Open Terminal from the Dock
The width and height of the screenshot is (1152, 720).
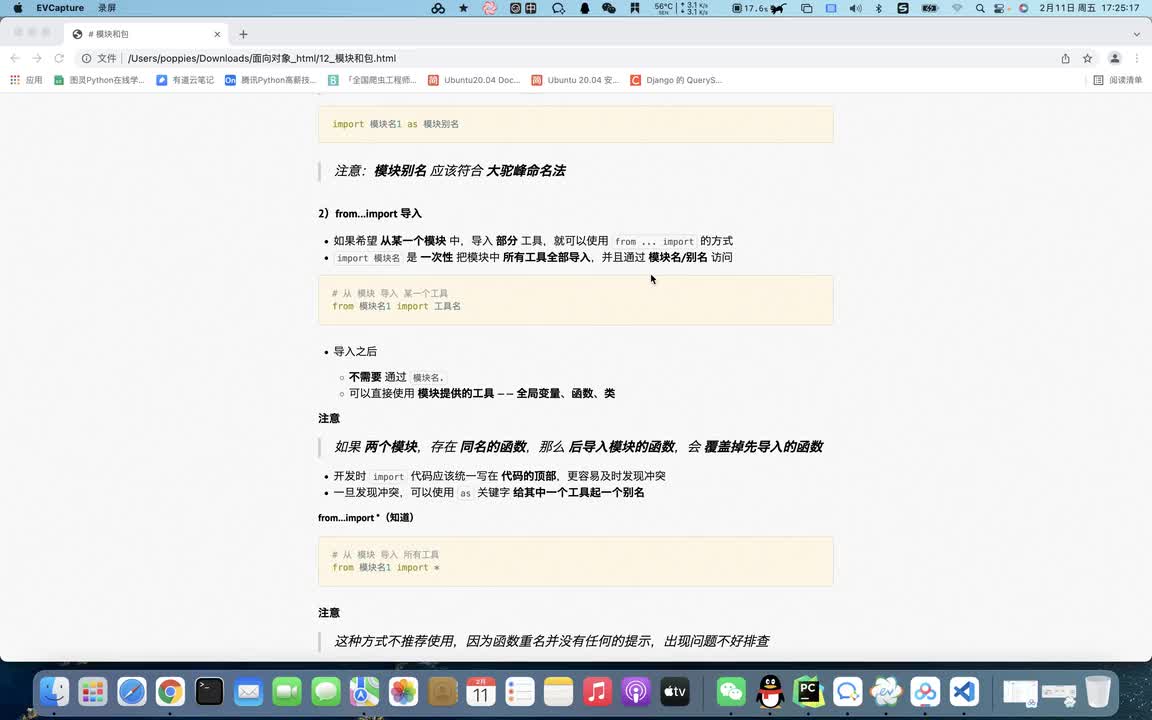coord(209,691)
